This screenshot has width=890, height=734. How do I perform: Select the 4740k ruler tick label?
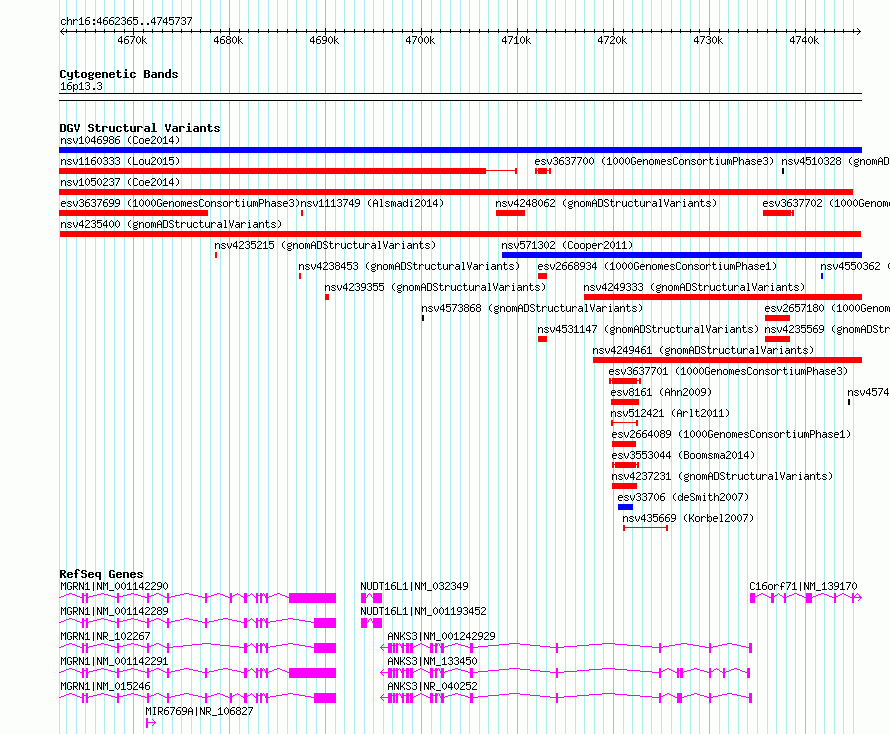(804, 40)
